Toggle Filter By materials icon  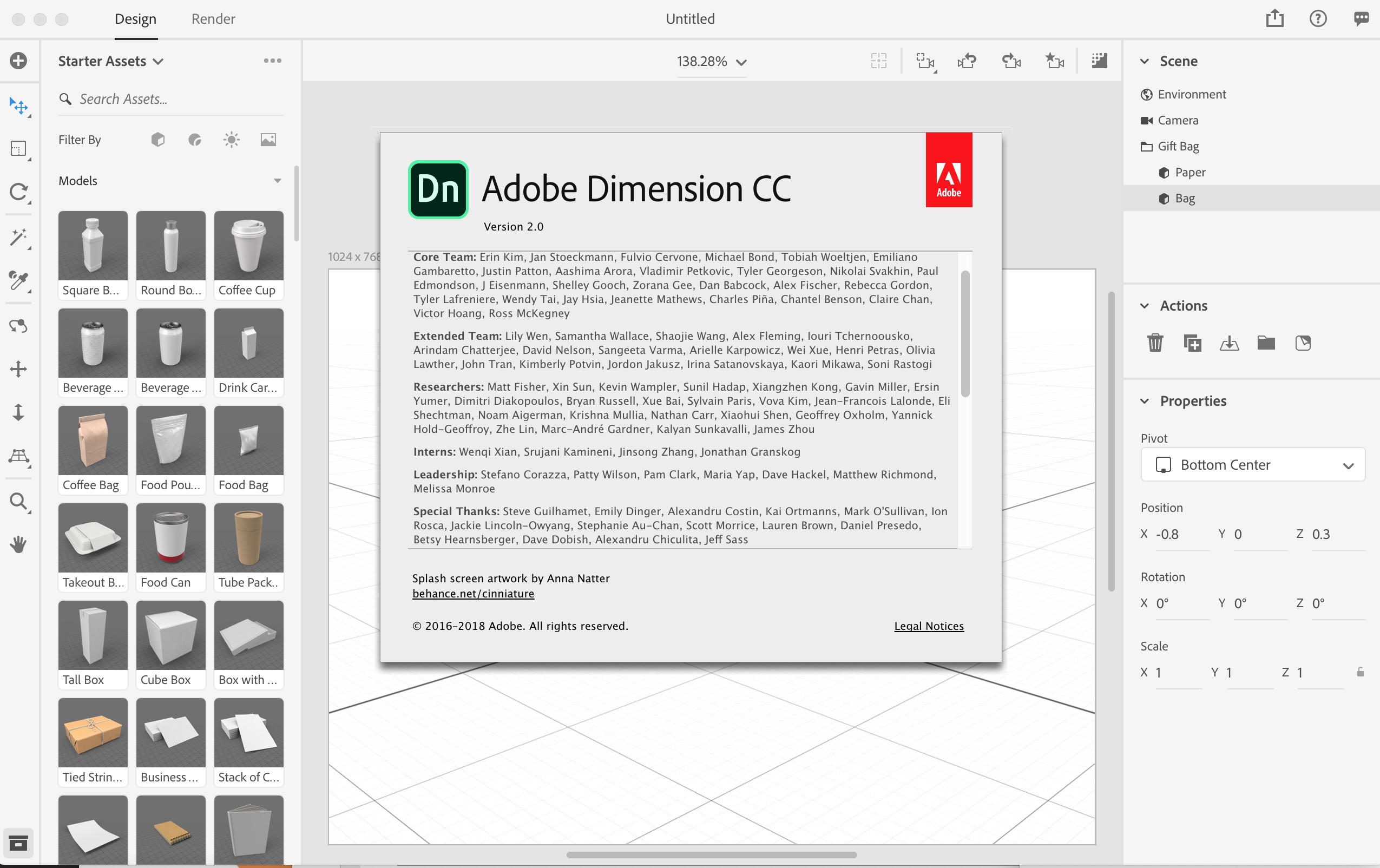(x=195, y=139)
